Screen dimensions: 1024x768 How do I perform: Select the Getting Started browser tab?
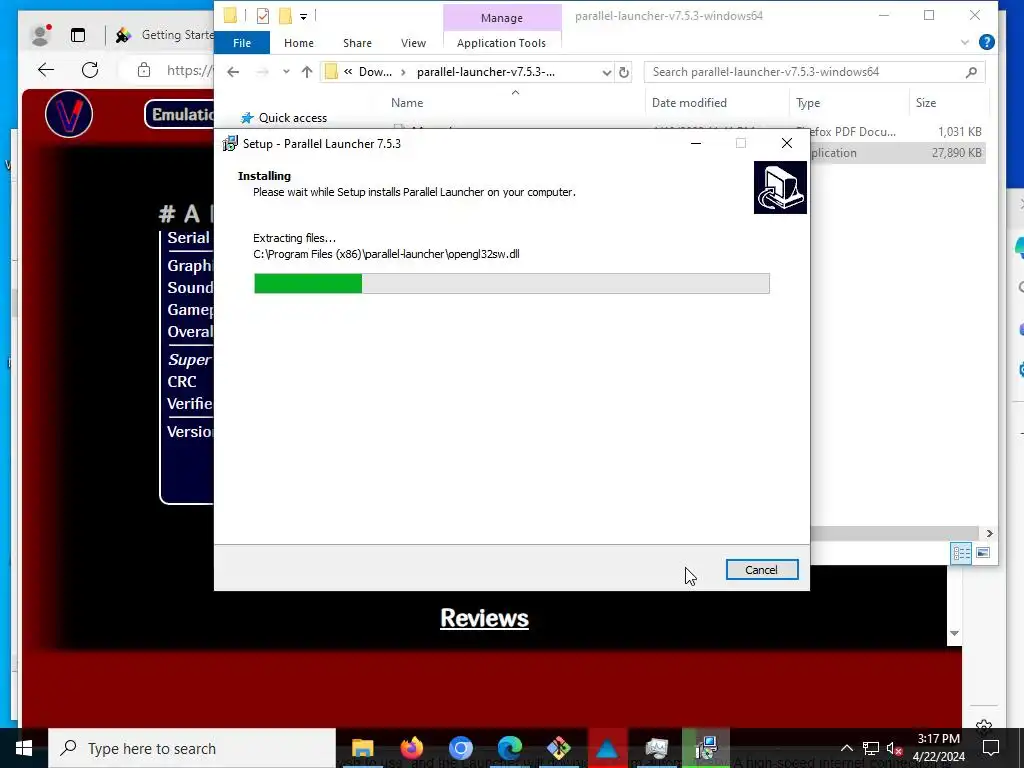163,35
